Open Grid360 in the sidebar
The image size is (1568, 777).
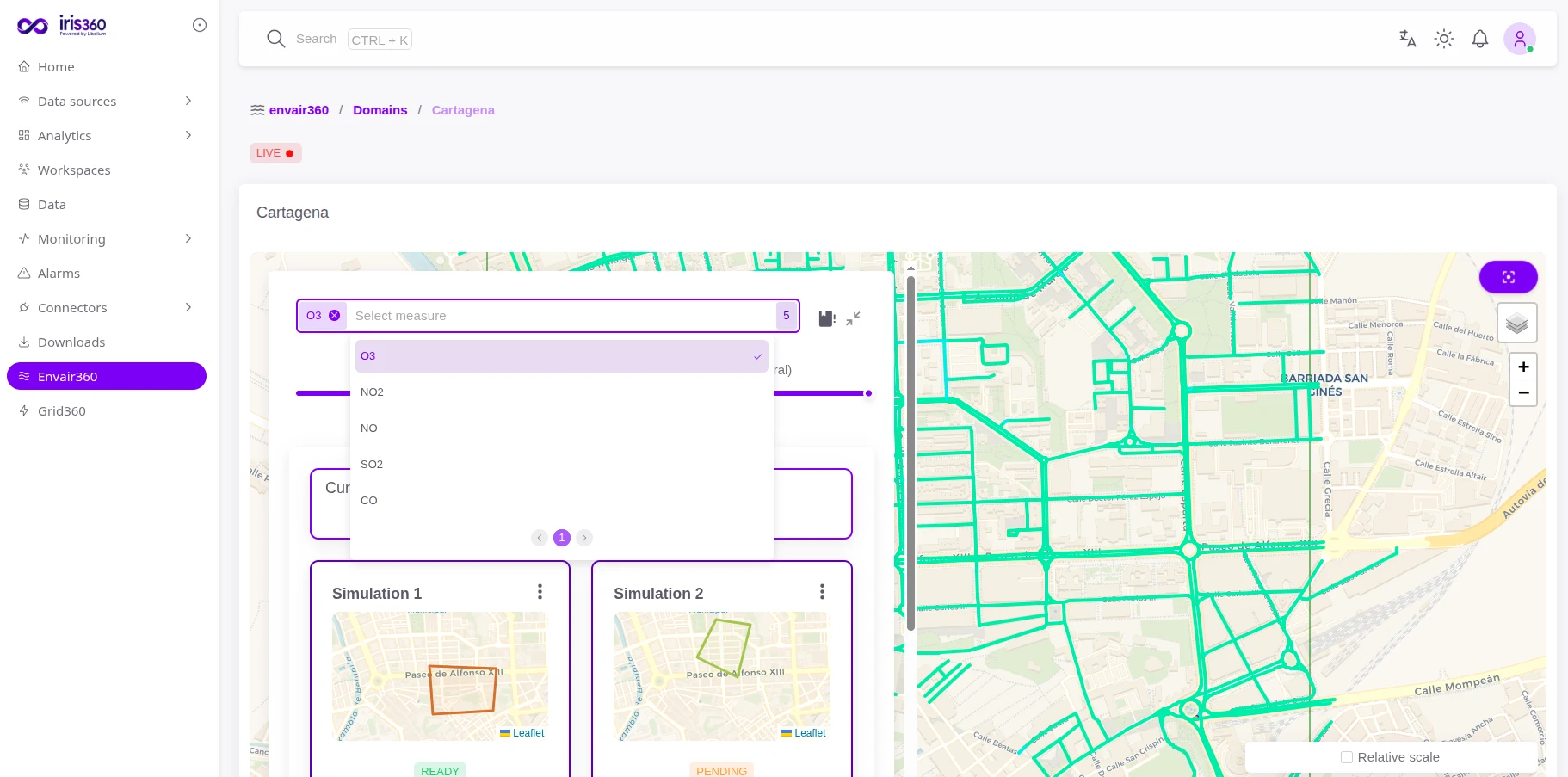[x=106, y=410]
